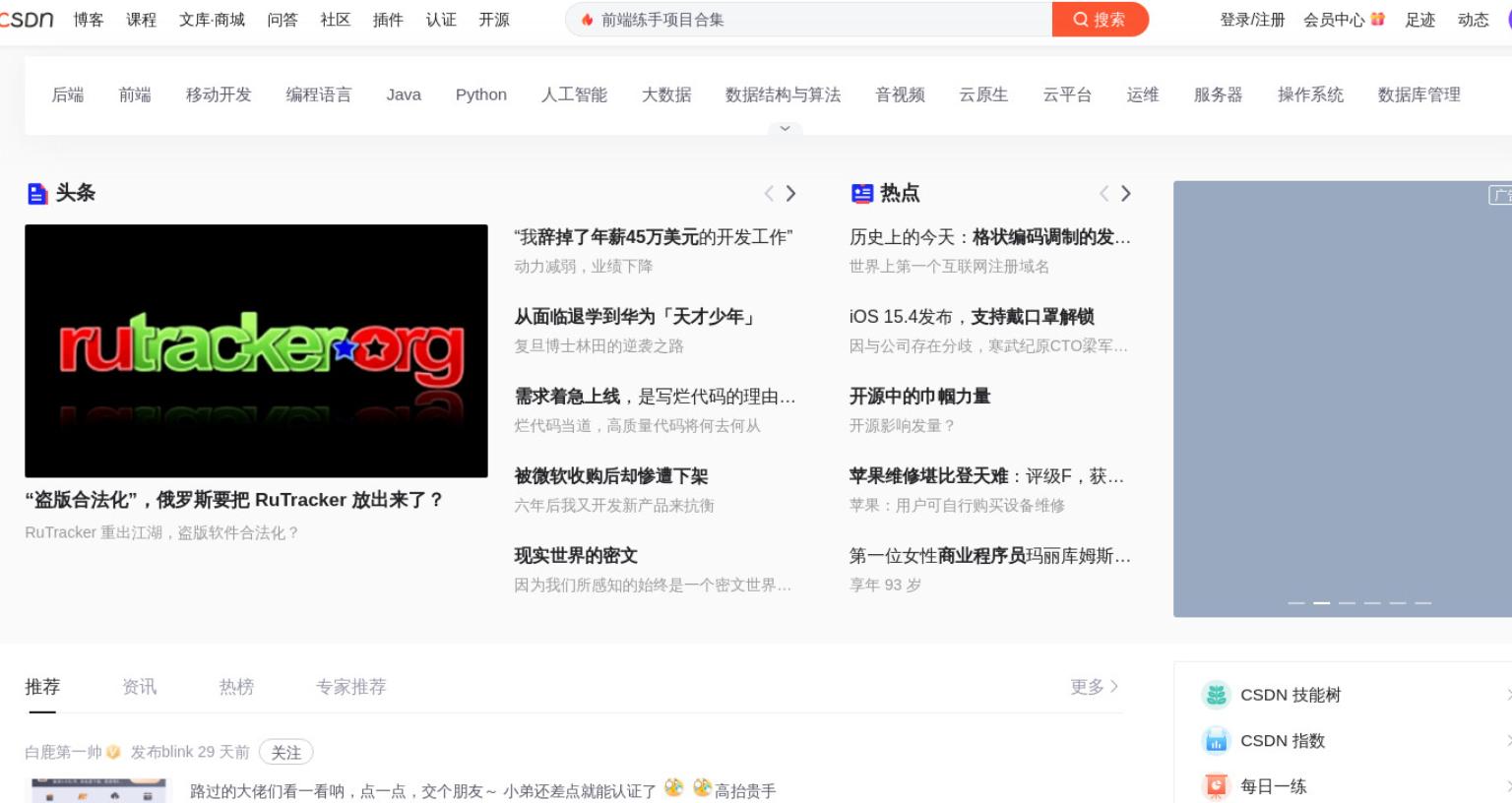This screenshot has width=1512, height=803.
Task: Open 社区 in top menu
Action: [x=336, y=20]
